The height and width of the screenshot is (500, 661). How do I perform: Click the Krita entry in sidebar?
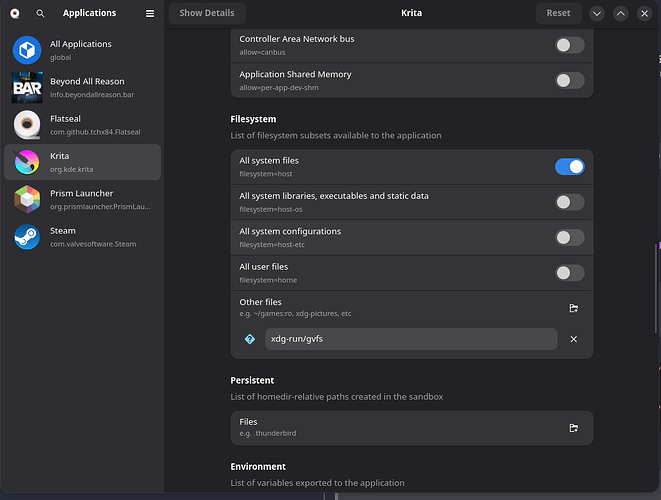coord(82,162)
